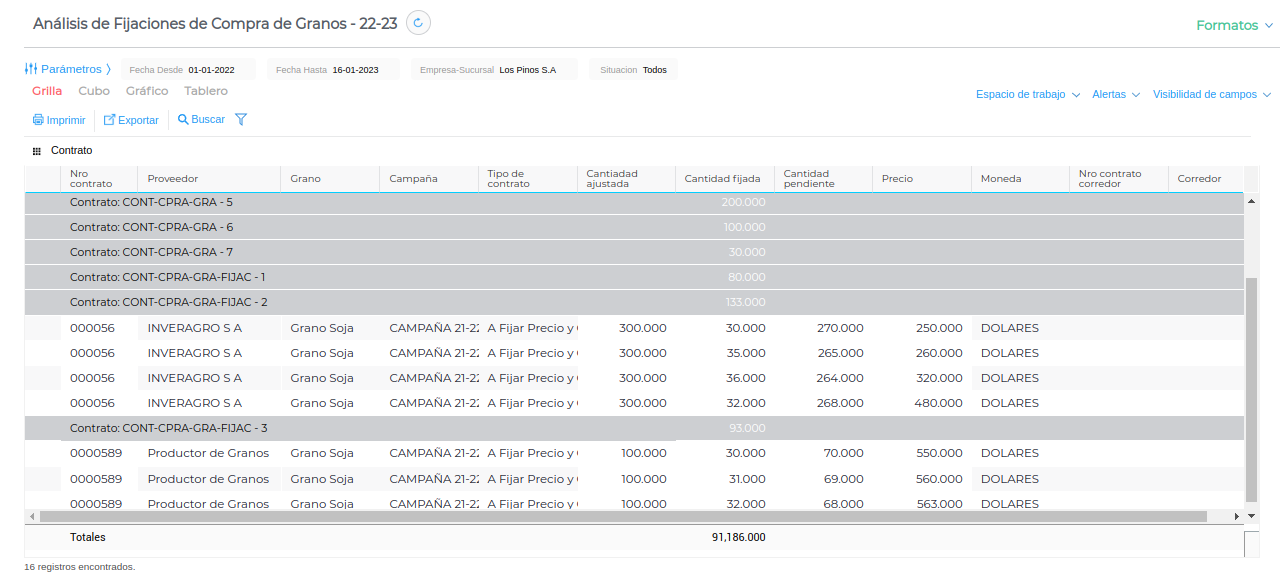Sort by Nro contrato column header
The height and width of the screenshot is (581, 1287).
pyautogui.click(x=99, y=179)
